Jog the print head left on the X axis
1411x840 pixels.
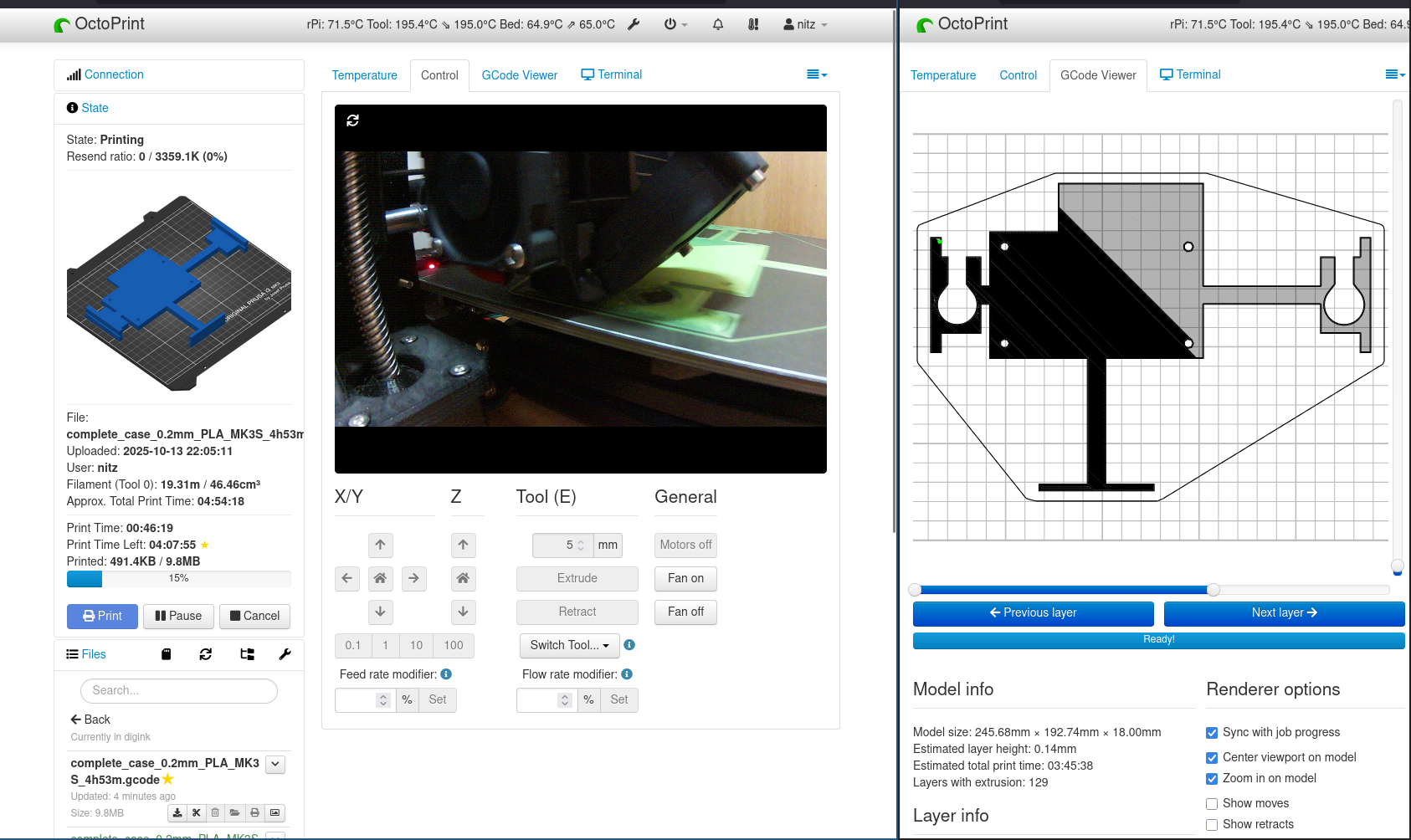tap(347, 578)
